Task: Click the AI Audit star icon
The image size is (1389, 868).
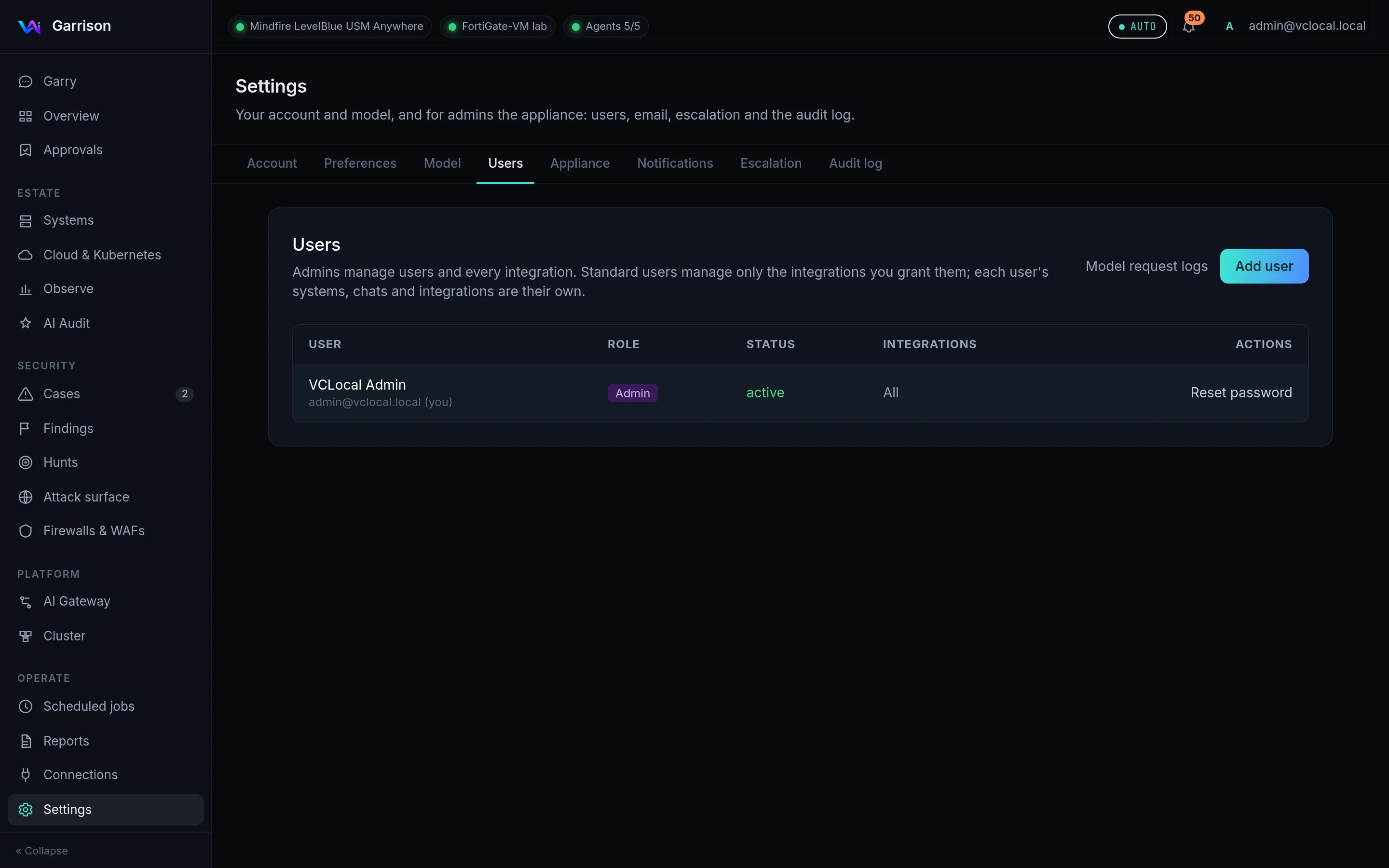Action: [x=25, y=323]
